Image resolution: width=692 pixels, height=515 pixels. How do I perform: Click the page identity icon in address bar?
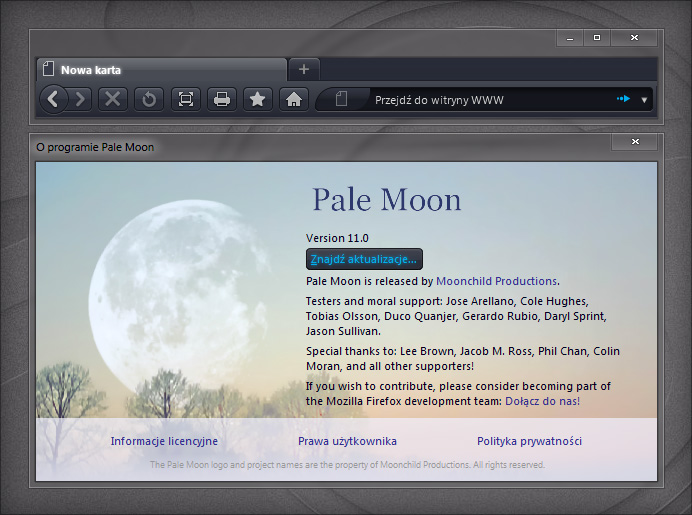pyautogui.click(x=342, y=99)
